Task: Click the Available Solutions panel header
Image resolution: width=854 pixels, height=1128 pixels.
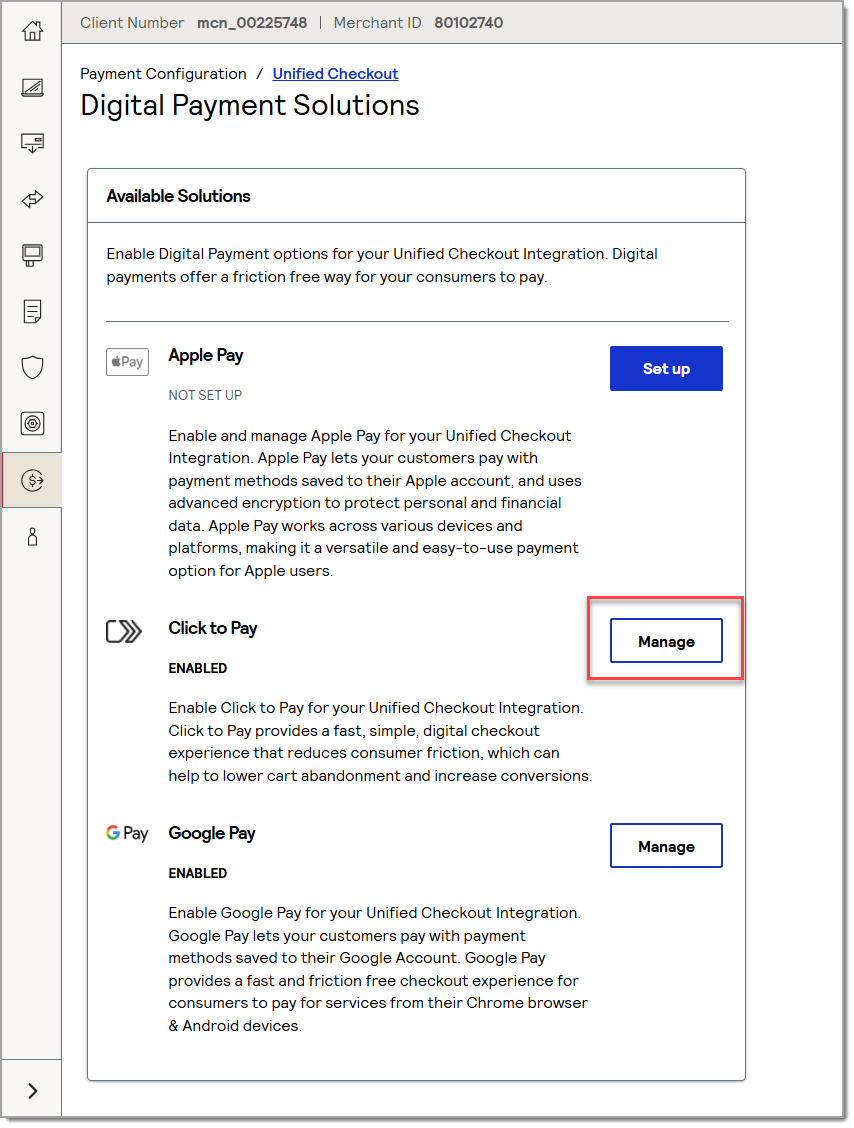Action: 179,196
